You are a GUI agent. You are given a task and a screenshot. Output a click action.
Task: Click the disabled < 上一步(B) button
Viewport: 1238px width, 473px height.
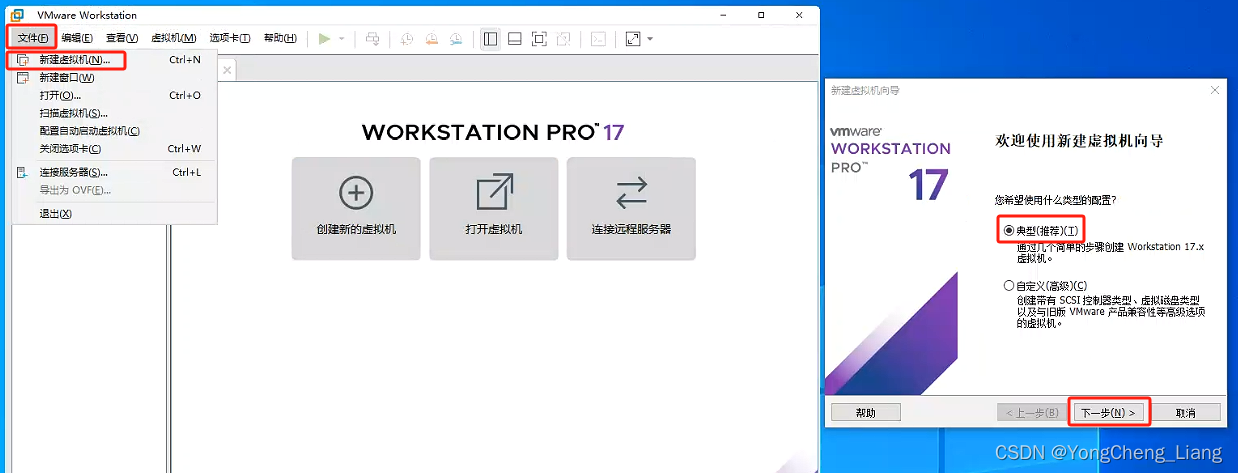tap(1031, 412)
